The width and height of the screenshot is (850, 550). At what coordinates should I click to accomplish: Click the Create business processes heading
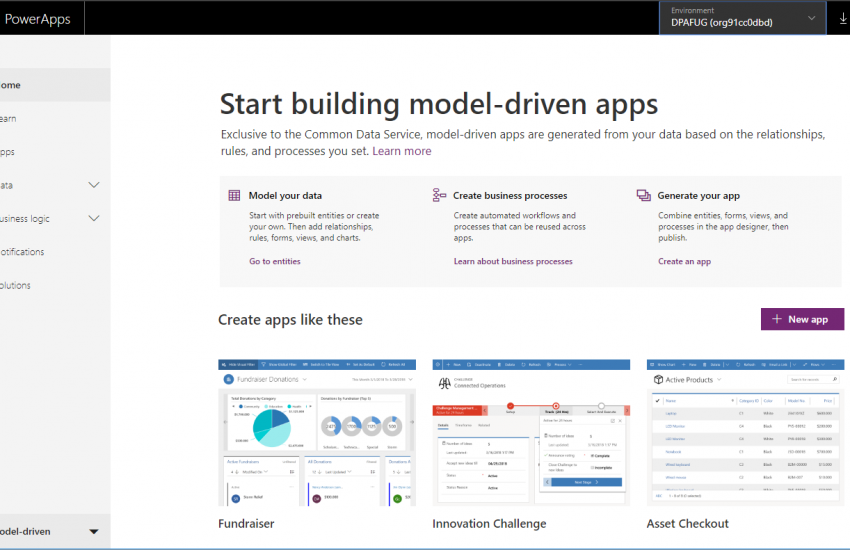(510, 196)
